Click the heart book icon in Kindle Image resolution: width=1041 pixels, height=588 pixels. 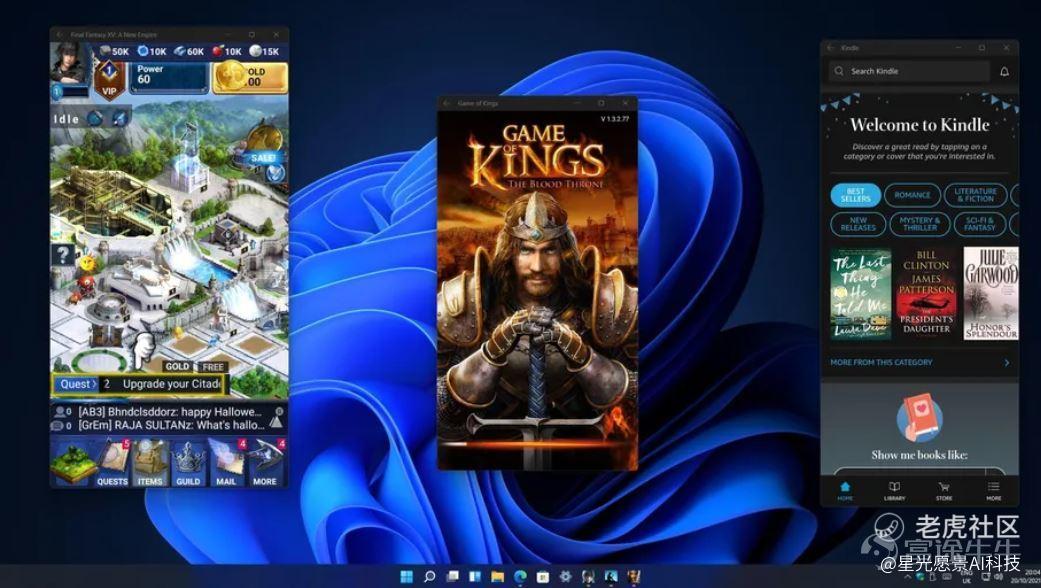pyautogui.click(x=920, y=417)
